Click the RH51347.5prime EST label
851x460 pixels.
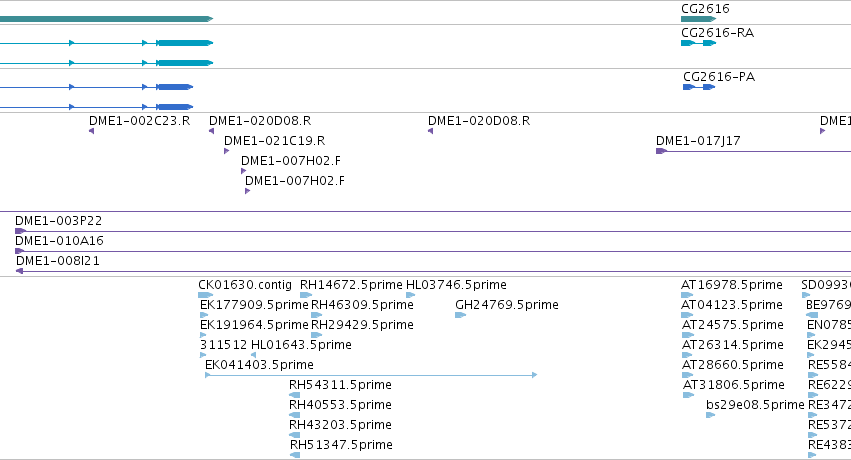click(x=341, y=445)
